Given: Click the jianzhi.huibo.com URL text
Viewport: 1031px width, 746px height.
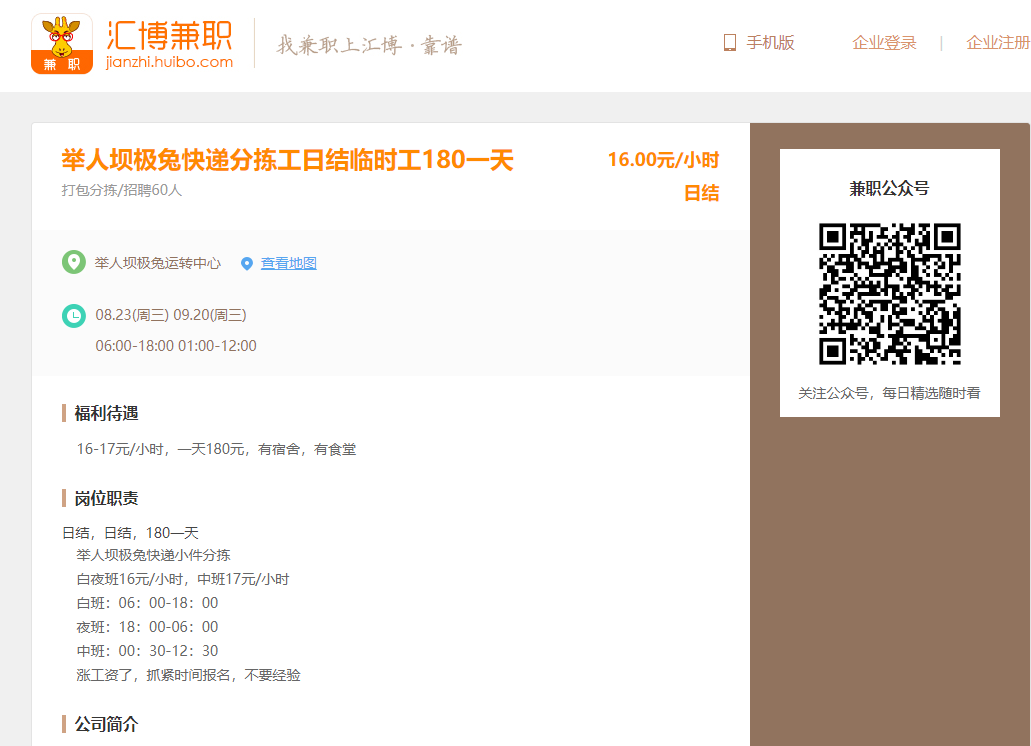Looking at the screenshot, I should [169, 62].
